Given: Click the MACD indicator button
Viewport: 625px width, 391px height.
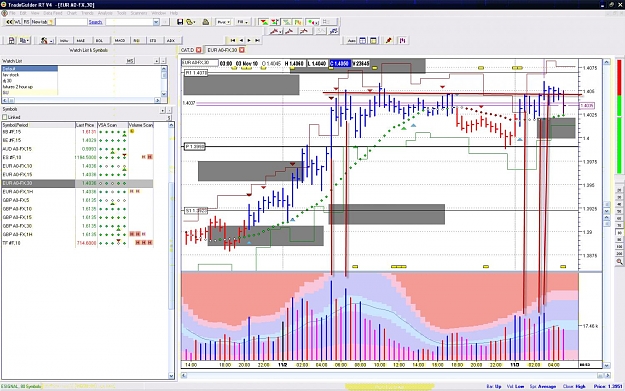Looking at the screenshot, I should 120,40.
